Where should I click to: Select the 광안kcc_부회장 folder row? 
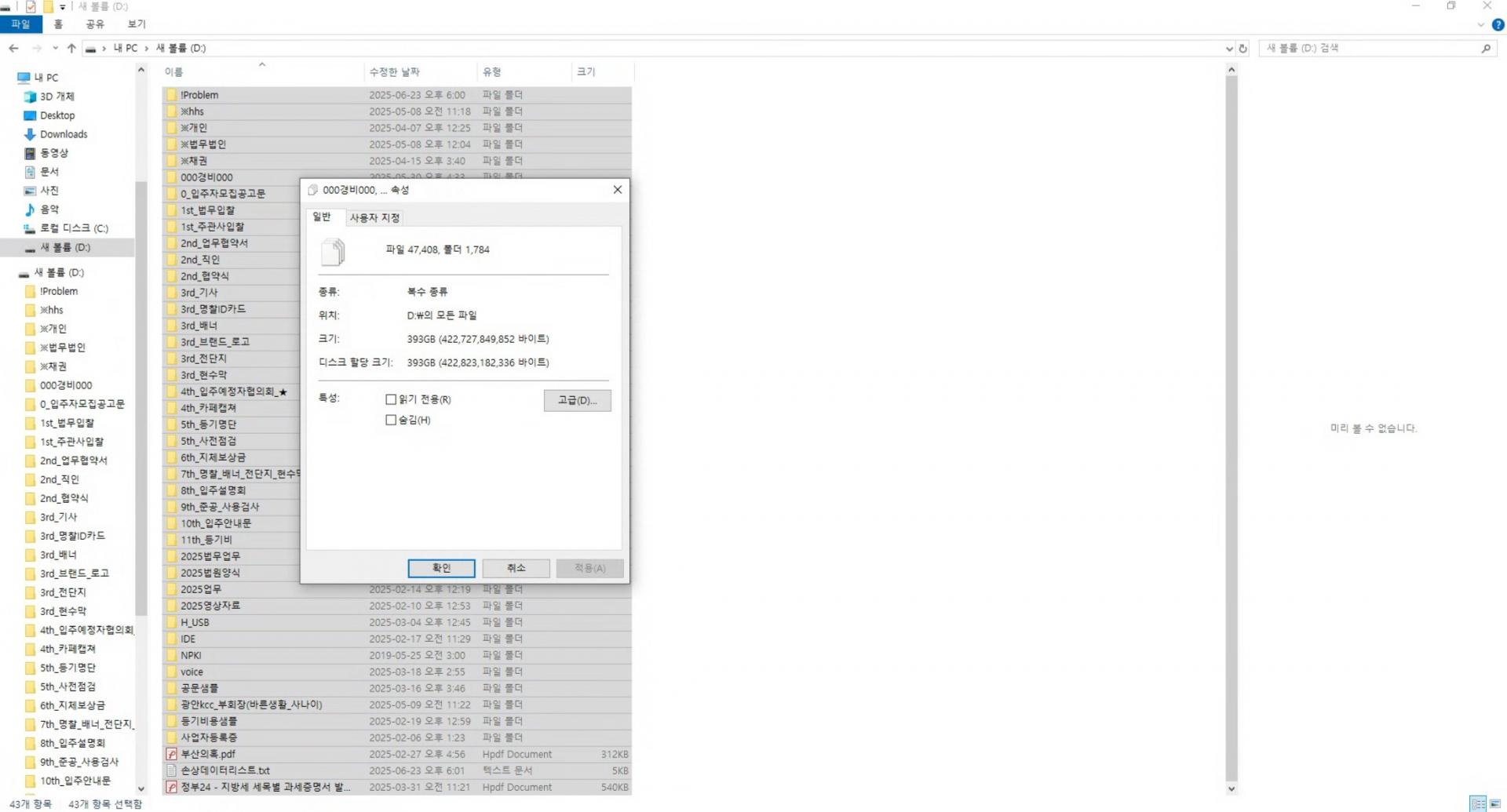[x=397, y=705]
